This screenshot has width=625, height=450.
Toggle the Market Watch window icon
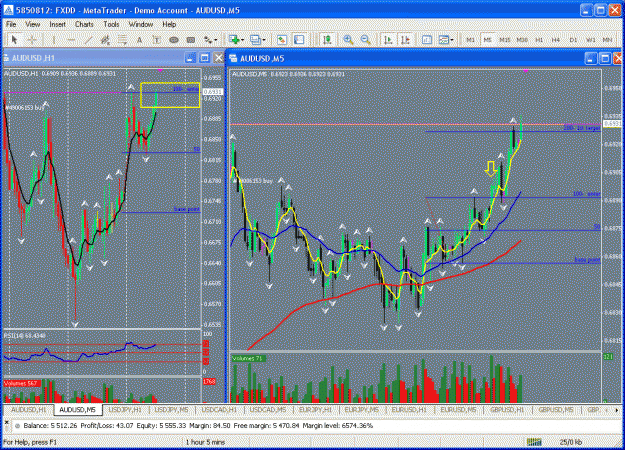[282, 40]
